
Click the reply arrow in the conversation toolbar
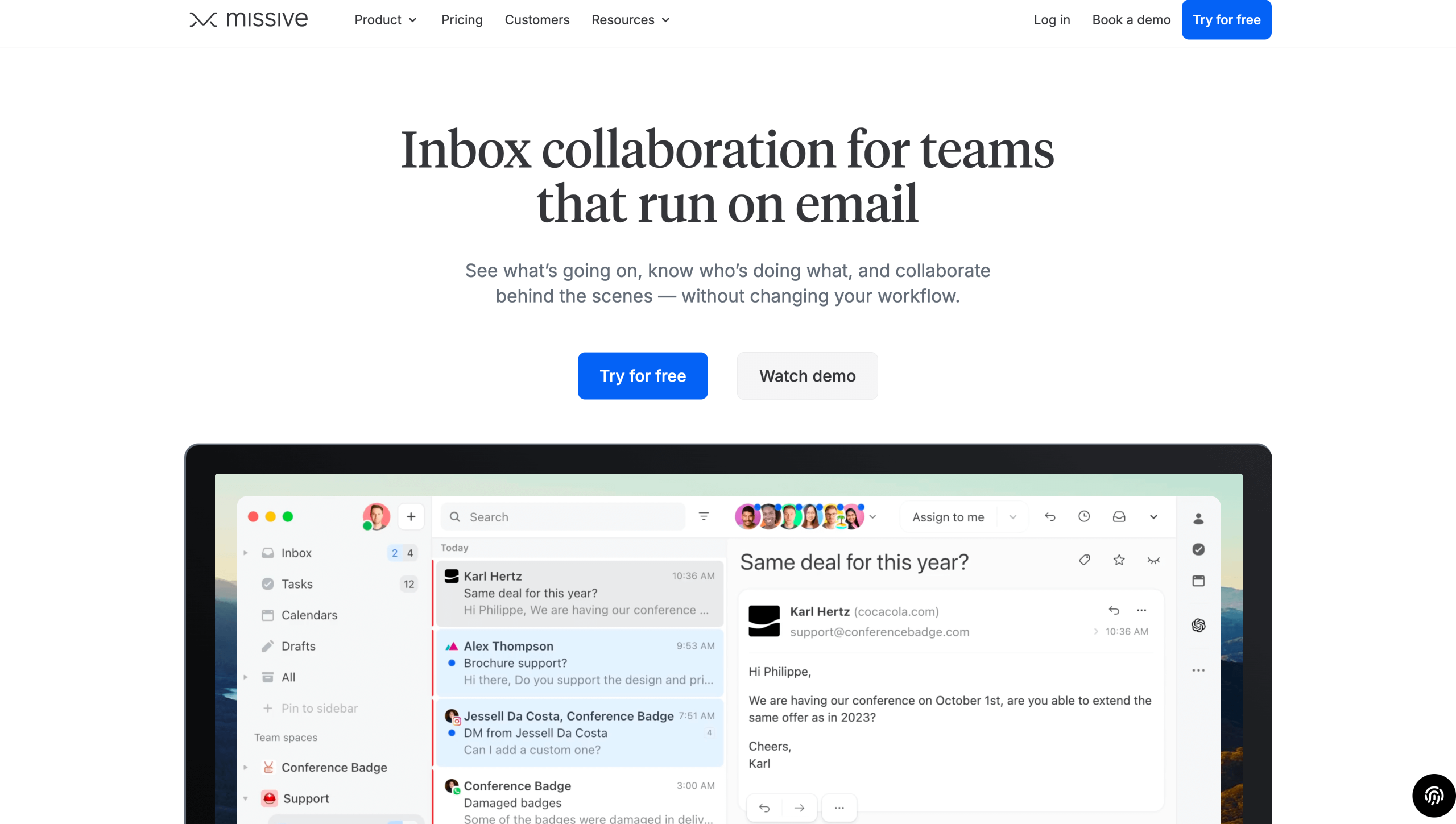(x=1050, y=516)
